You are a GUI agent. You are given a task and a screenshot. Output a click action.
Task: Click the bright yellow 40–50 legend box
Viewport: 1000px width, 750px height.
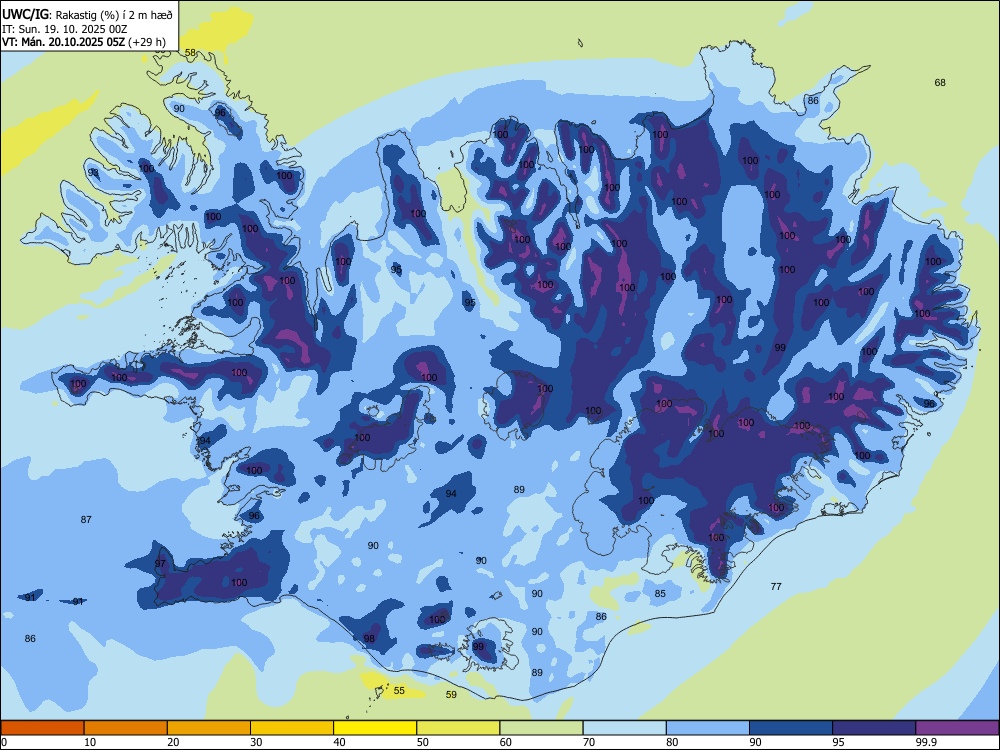pyautogui.click(x=375, y=728)
